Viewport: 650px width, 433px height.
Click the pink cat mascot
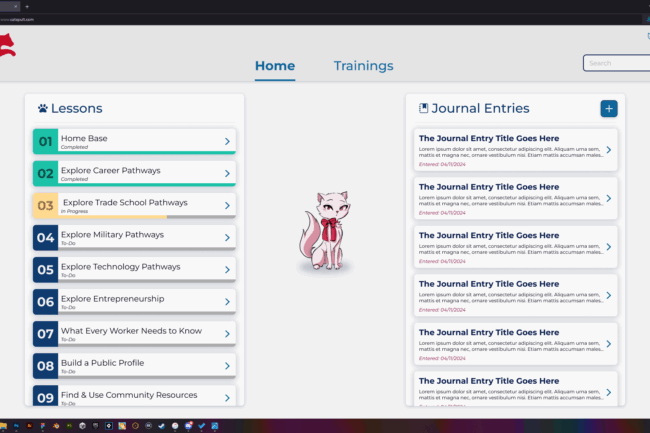324,232
